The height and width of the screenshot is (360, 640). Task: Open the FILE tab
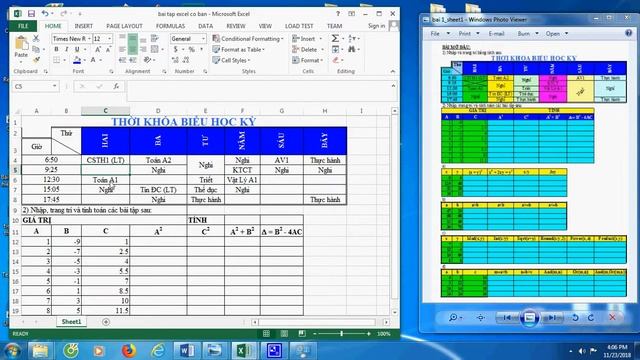coord(23,26)
